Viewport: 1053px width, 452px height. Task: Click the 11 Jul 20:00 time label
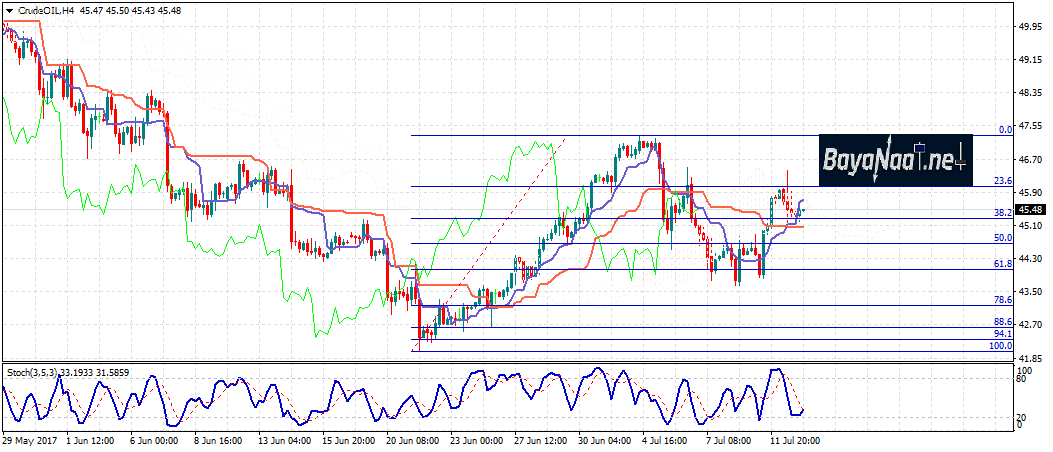[795, 441]
